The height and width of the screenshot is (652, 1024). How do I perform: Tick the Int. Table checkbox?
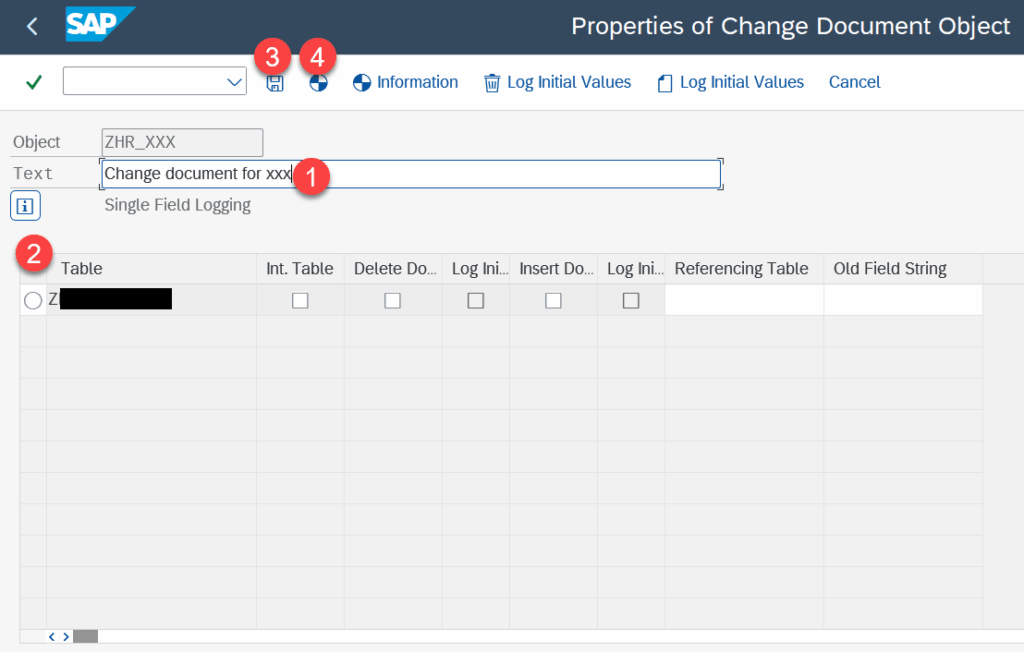[300, 300]
